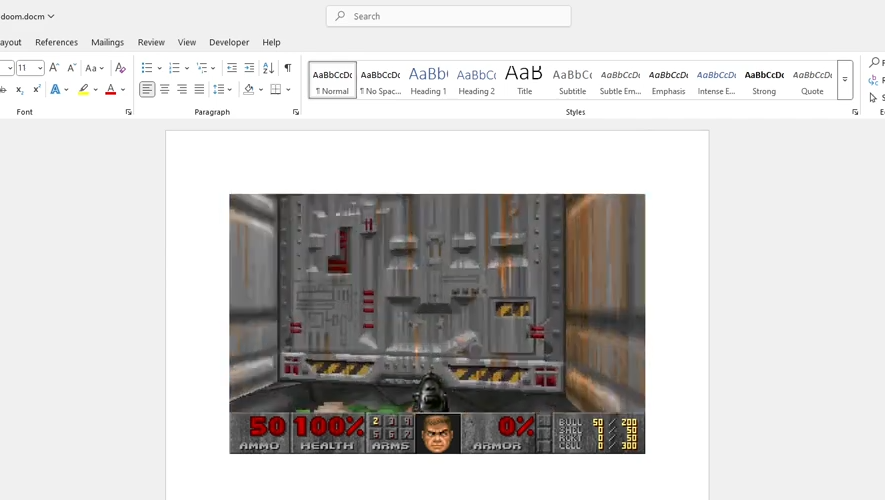Click the Find magnifier icon

click(x=874, y=62)
